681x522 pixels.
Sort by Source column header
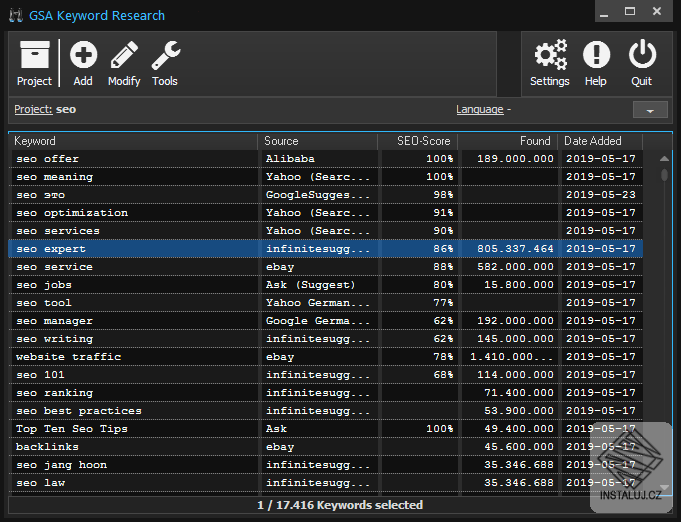tap(318, 141)
